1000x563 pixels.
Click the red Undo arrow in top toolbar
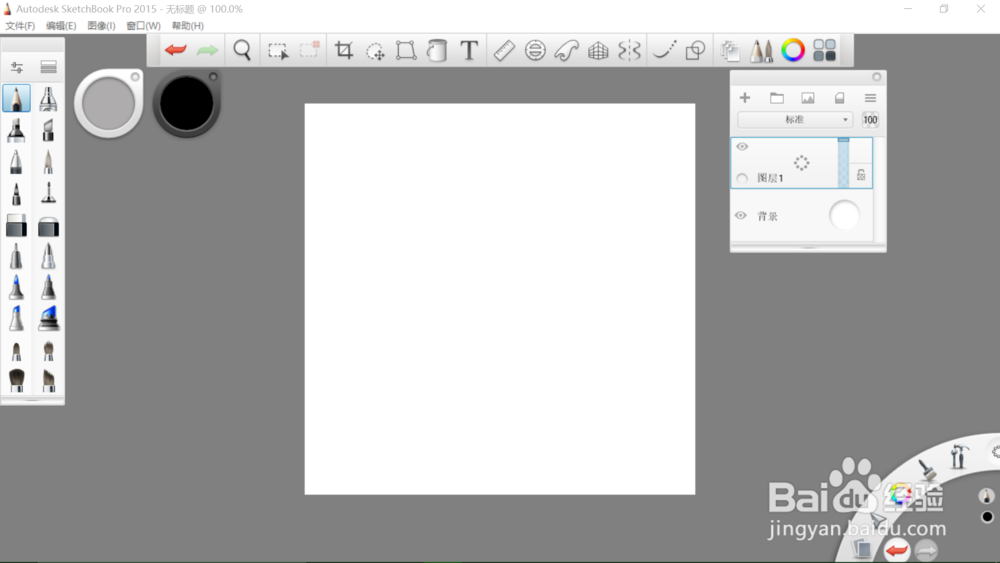[x=175, y=50]
